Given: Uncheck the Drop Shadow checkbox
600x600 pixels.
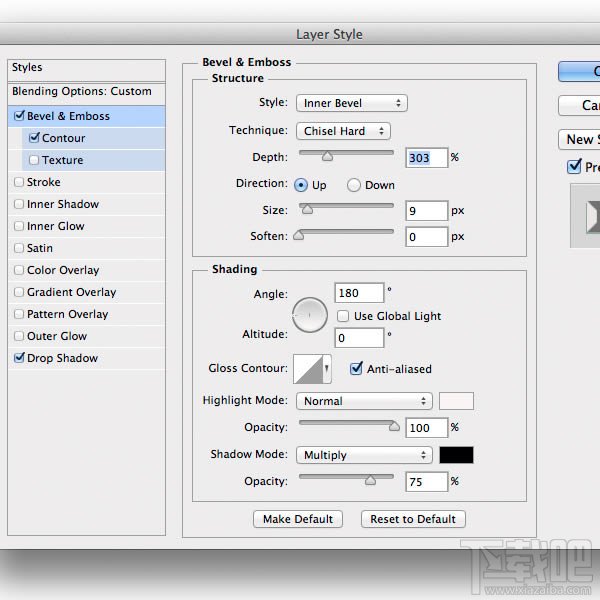Looking at the screenshot, I should (19, 358).
